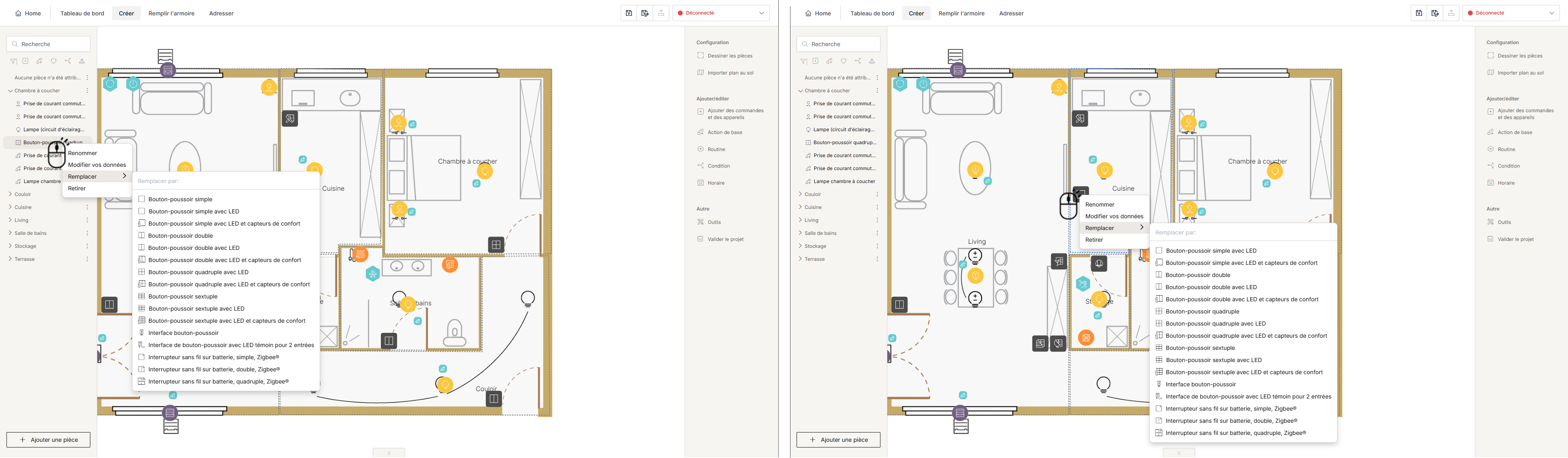The height and width of the screenshot is (458, 1568).
Task: Click the dark switch icon on right plan's left wall
Action: (x=899, y=304)
